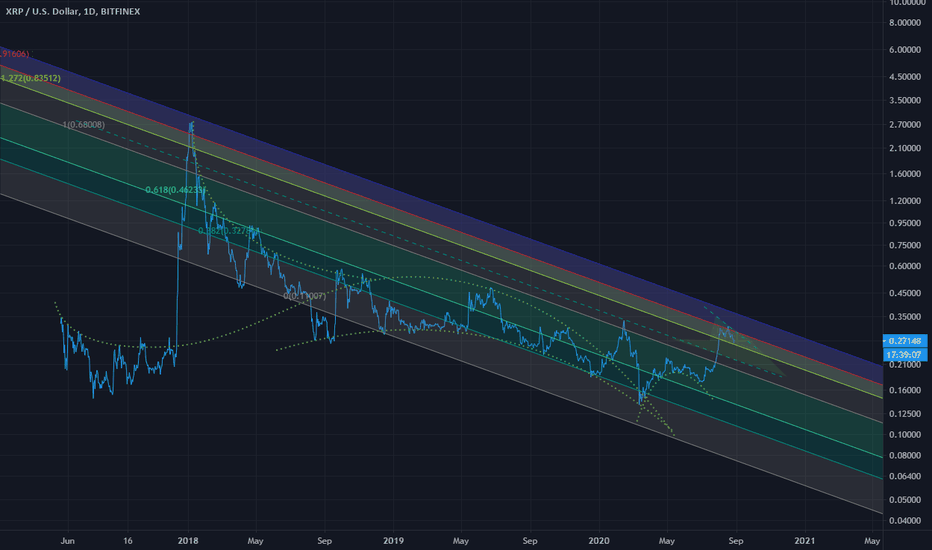Viewport: 932px width, 550px height.
Task: Click the 6.00000 price axis label
Action: [905, 50]
